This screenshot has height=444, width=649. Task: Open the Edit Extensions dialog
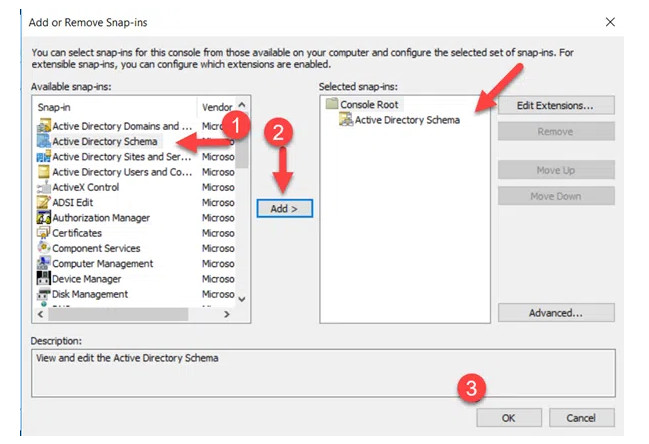click(555, 105)
